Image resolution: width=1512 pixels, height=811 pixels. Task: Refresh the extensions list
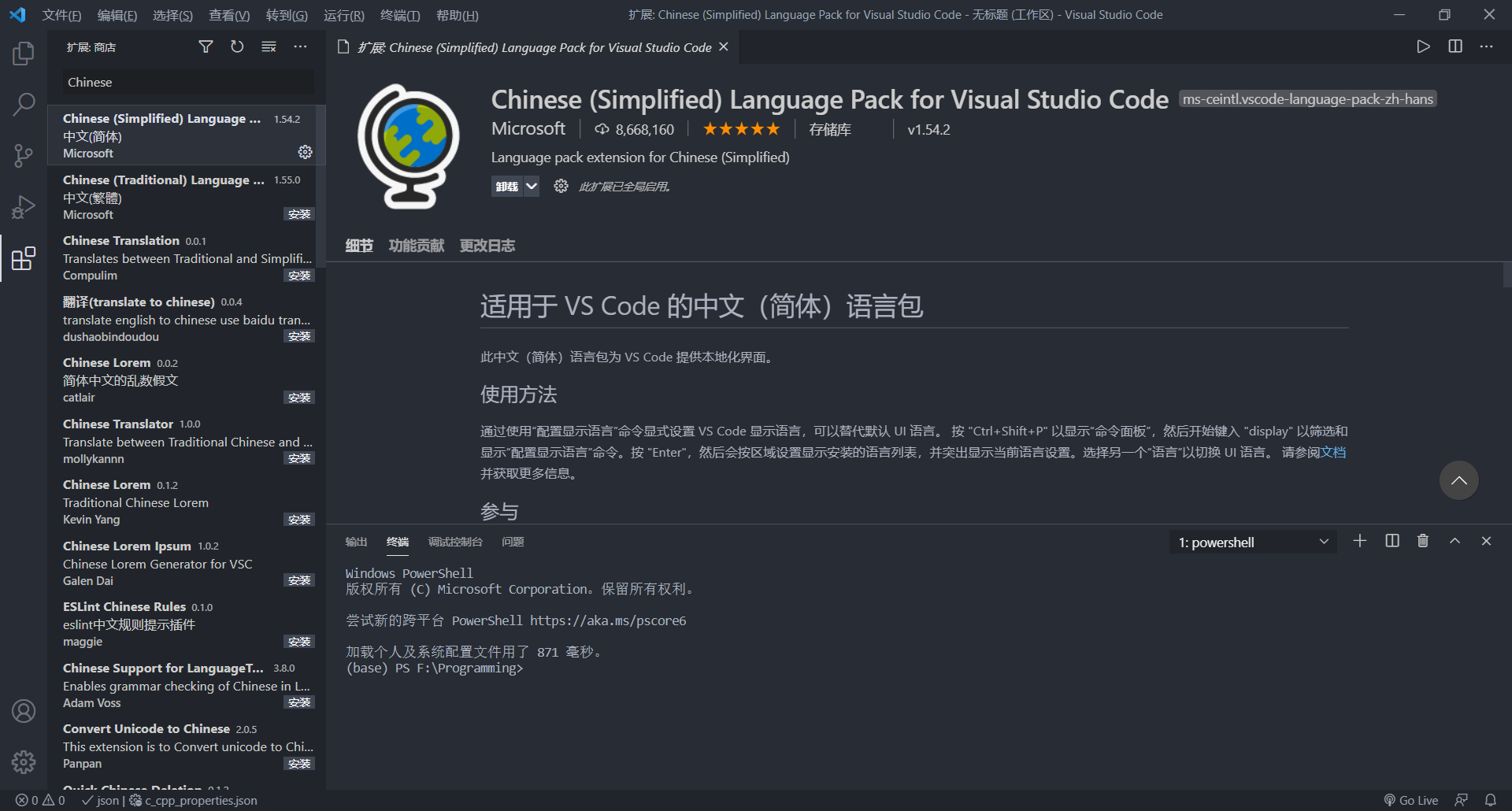(237, 47)
